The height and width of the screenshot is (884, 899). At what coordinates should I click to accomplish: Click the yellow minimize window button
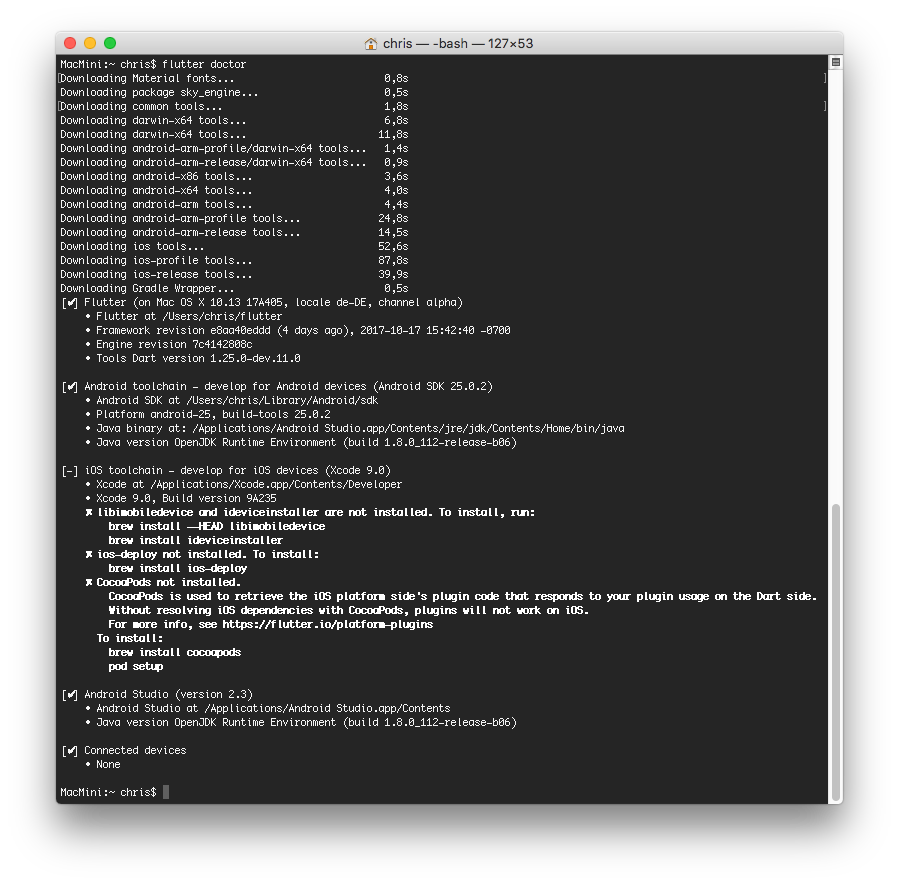point(90,43)
